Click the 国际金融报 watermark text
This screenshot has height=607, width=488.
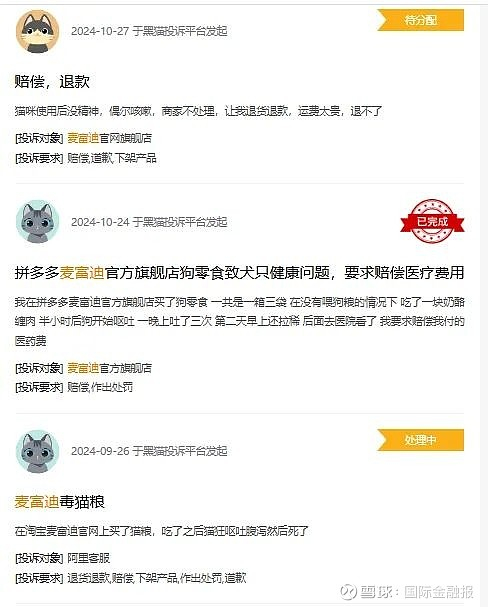pyautogui.click(x=439, y=592)
